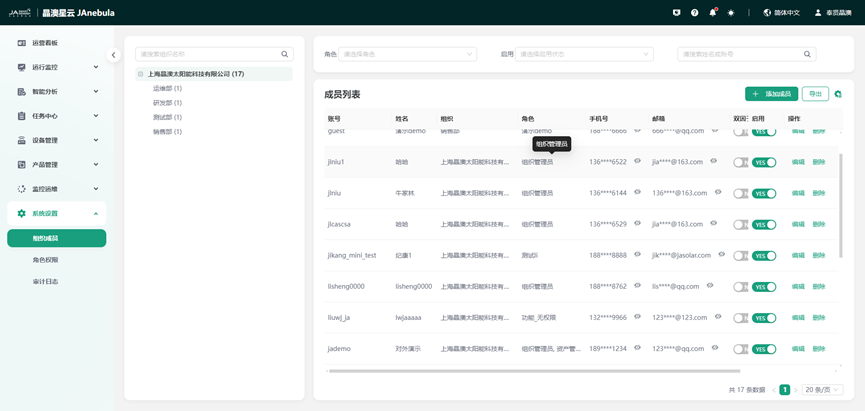Collapse the sidebar with the arrow button
865x411 pixels.
[113, 55]
